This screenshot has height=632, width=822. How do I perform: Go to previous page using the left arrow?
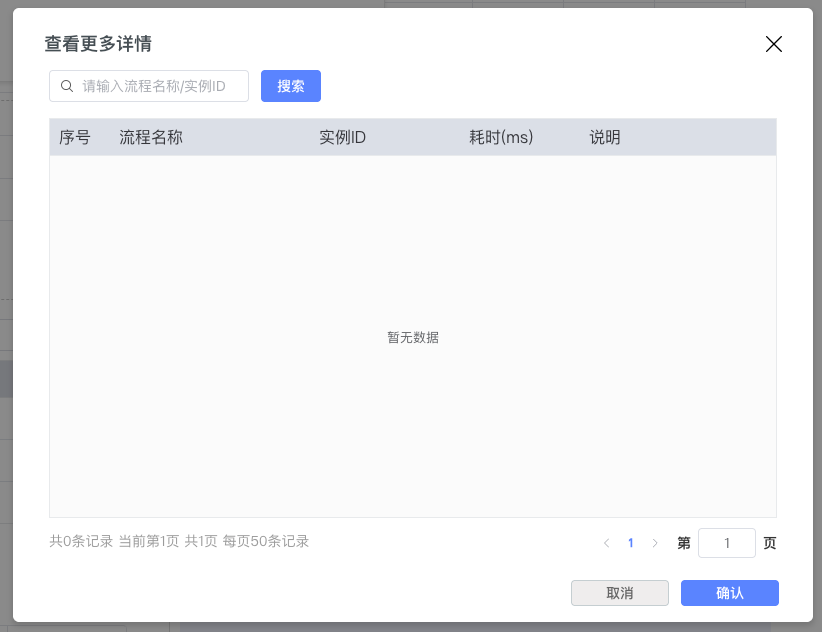[x=606, y=543]
